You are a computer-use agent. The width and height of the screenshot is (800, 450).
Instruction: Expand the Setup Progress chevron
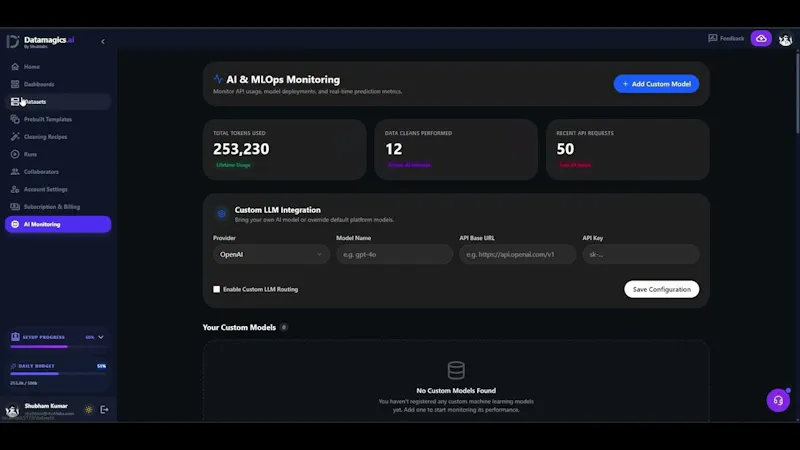[101, 337]
